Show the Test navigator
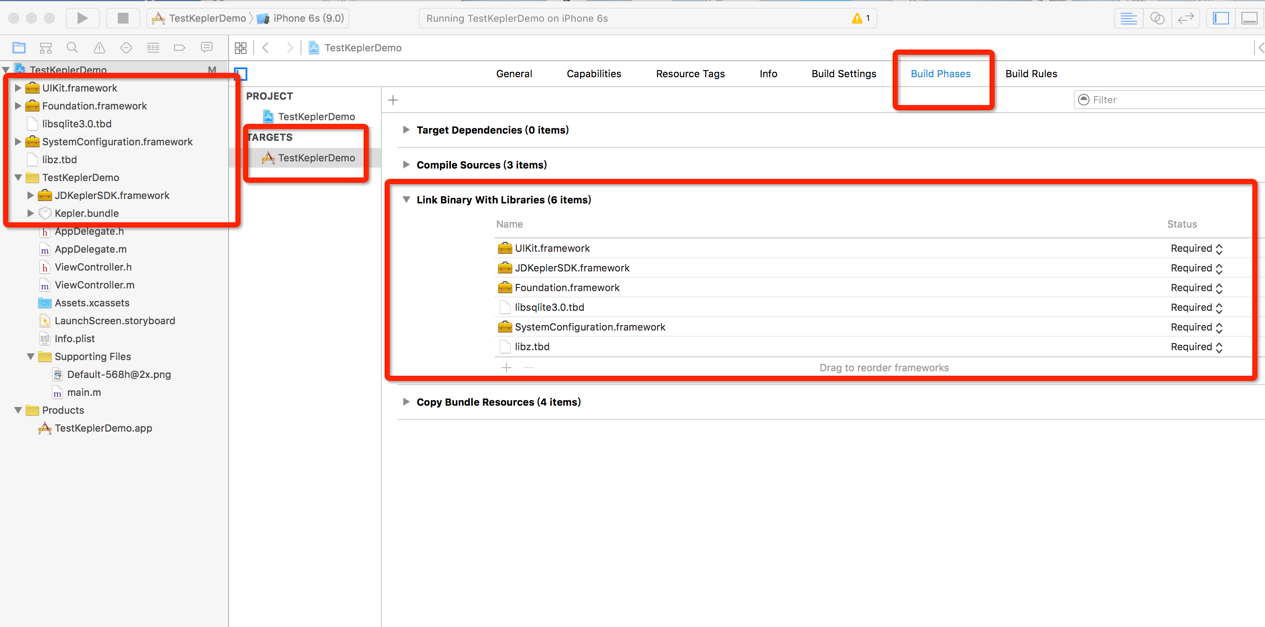The width and height of the screenshot is (1265, 627). (126, 48)
